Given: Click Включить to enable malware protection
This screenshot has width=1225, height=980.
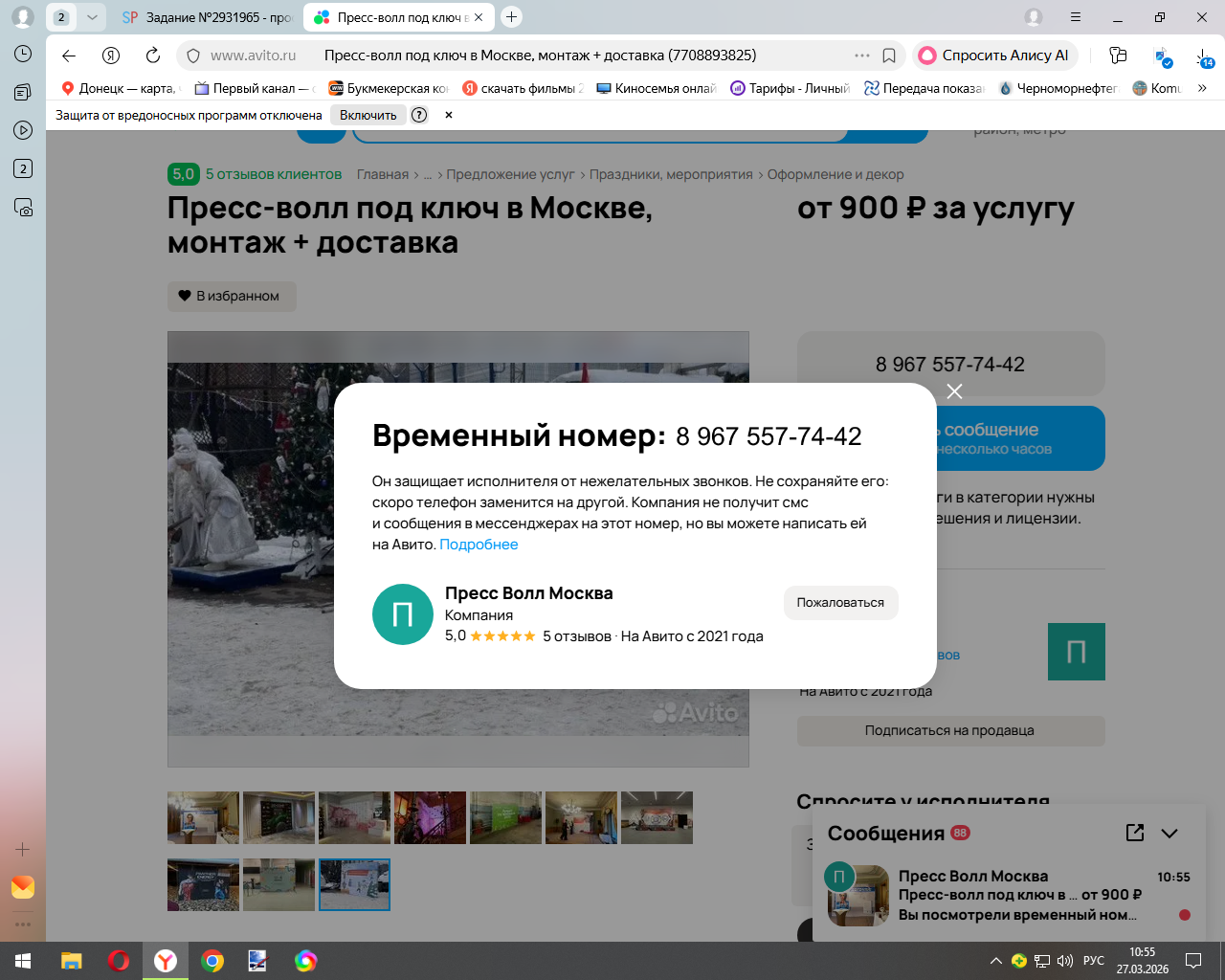Looking at the screenshot, I should pyautogui.click(x=367, y=115).
